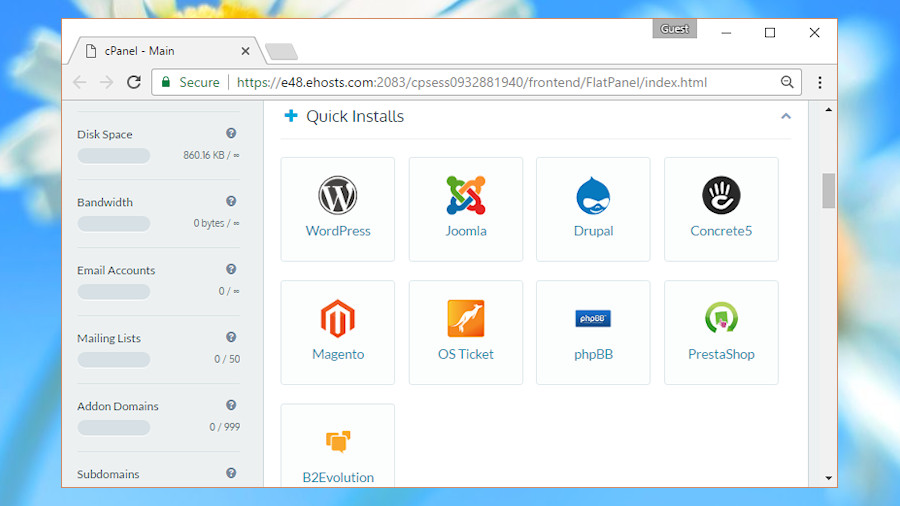The width and height of the screenshot is (900, 506).
Task: Click the 0 / 50 mailing lists value
Action: click(x=227, y=359)
